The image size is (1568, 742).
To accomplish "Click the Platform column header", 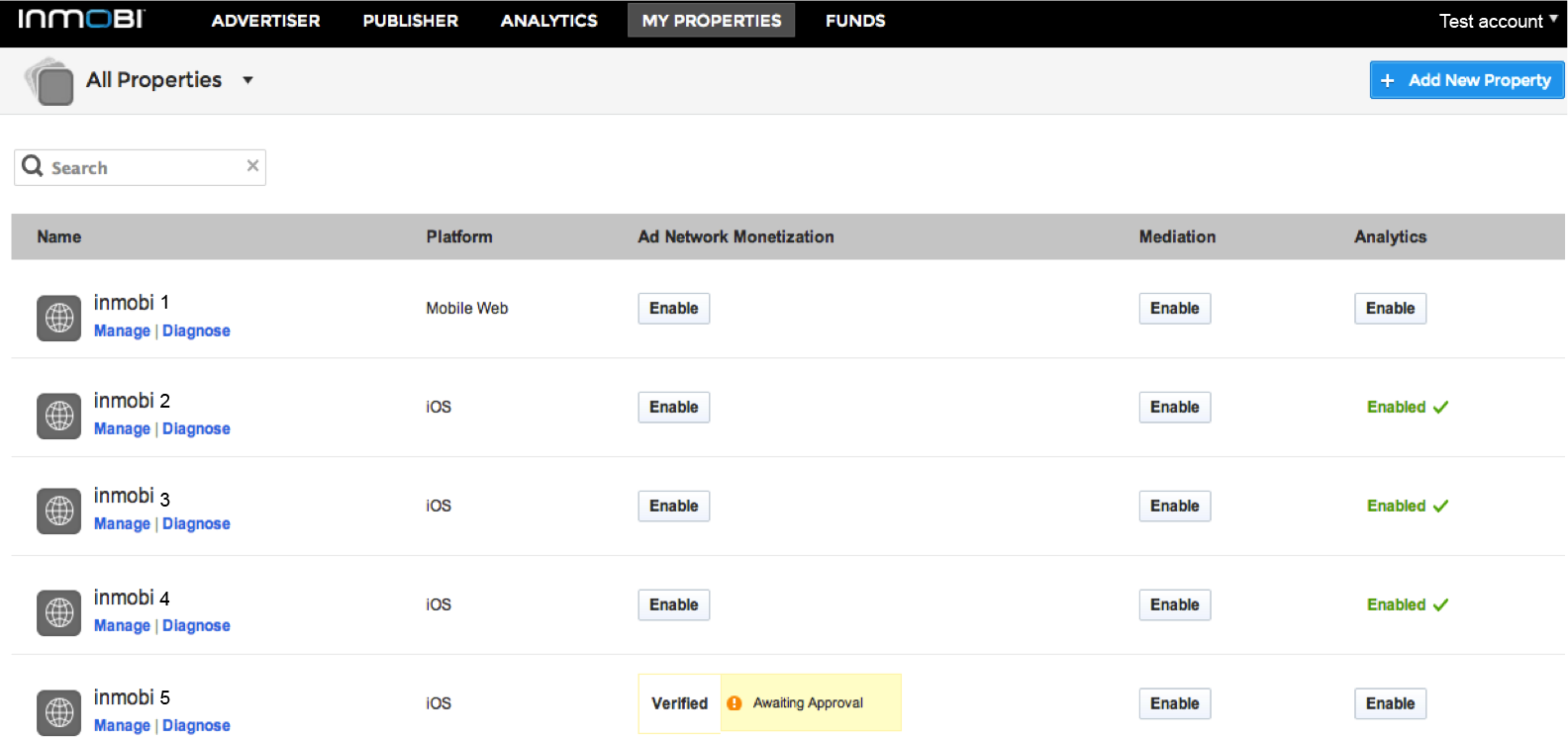I will click(x=459, y=236).
